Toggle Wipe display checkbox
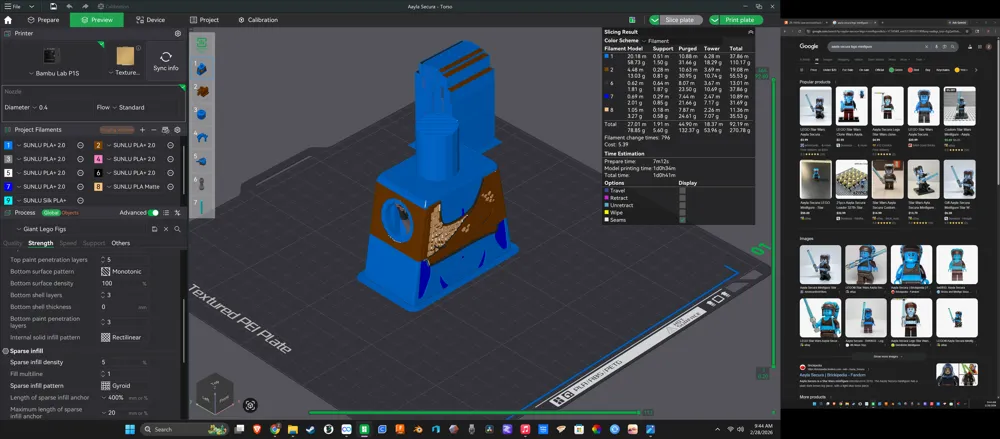This screenshot has height=439, width=1000. (682, 212)
